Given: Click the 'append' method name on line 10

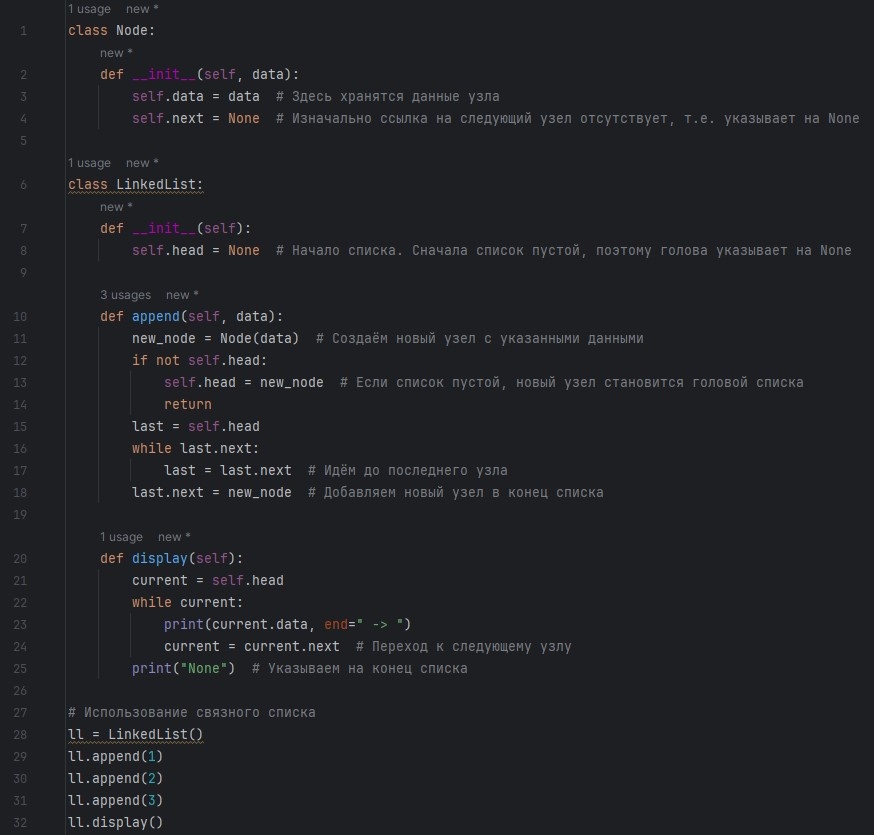Looking at the screenshot, I should tap(156, 317).
